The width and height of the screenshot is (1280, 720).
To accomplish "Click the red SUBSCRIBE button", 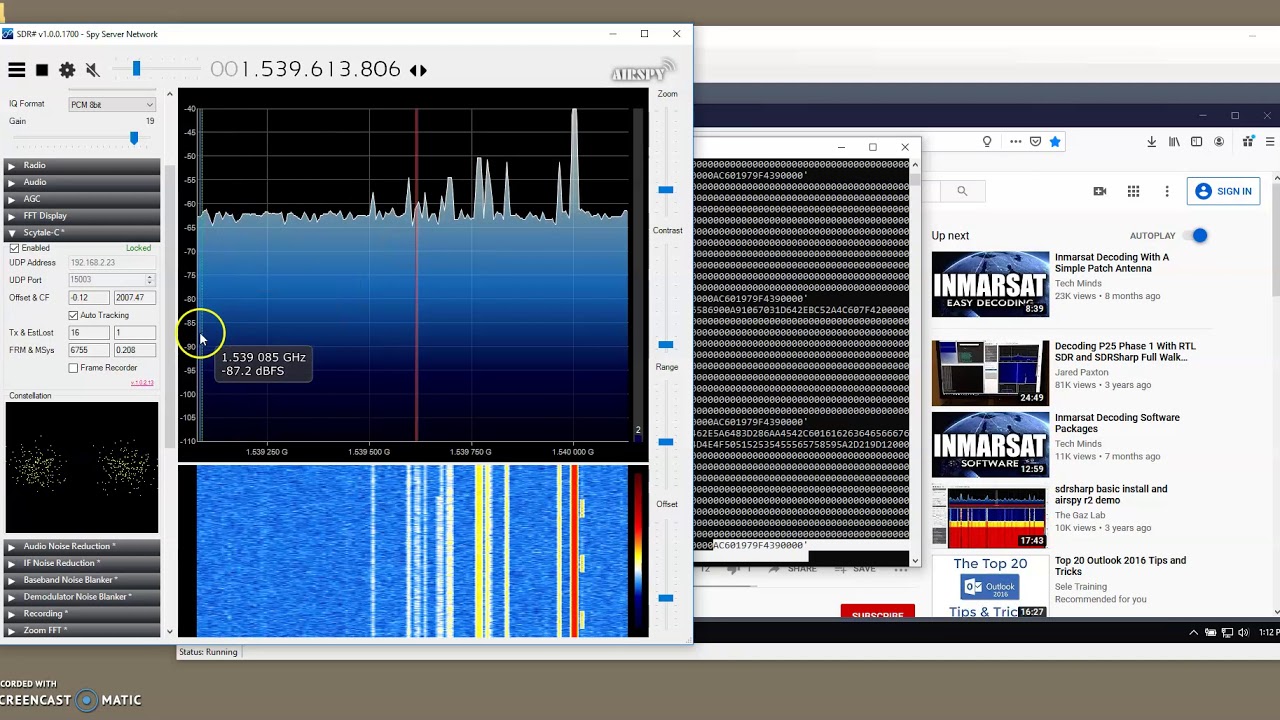I will point(877,612).
